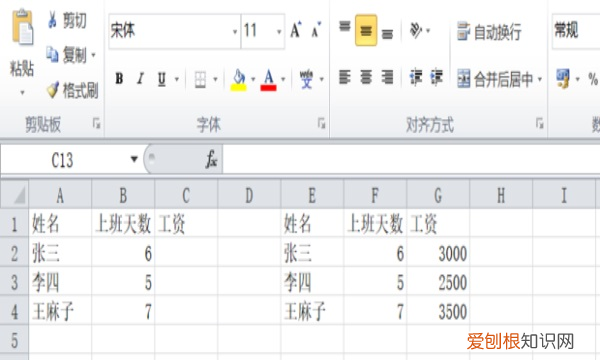600x360 pixels.
Task: Open the Underline style dropdown arrow
Action: click(177, 80)
